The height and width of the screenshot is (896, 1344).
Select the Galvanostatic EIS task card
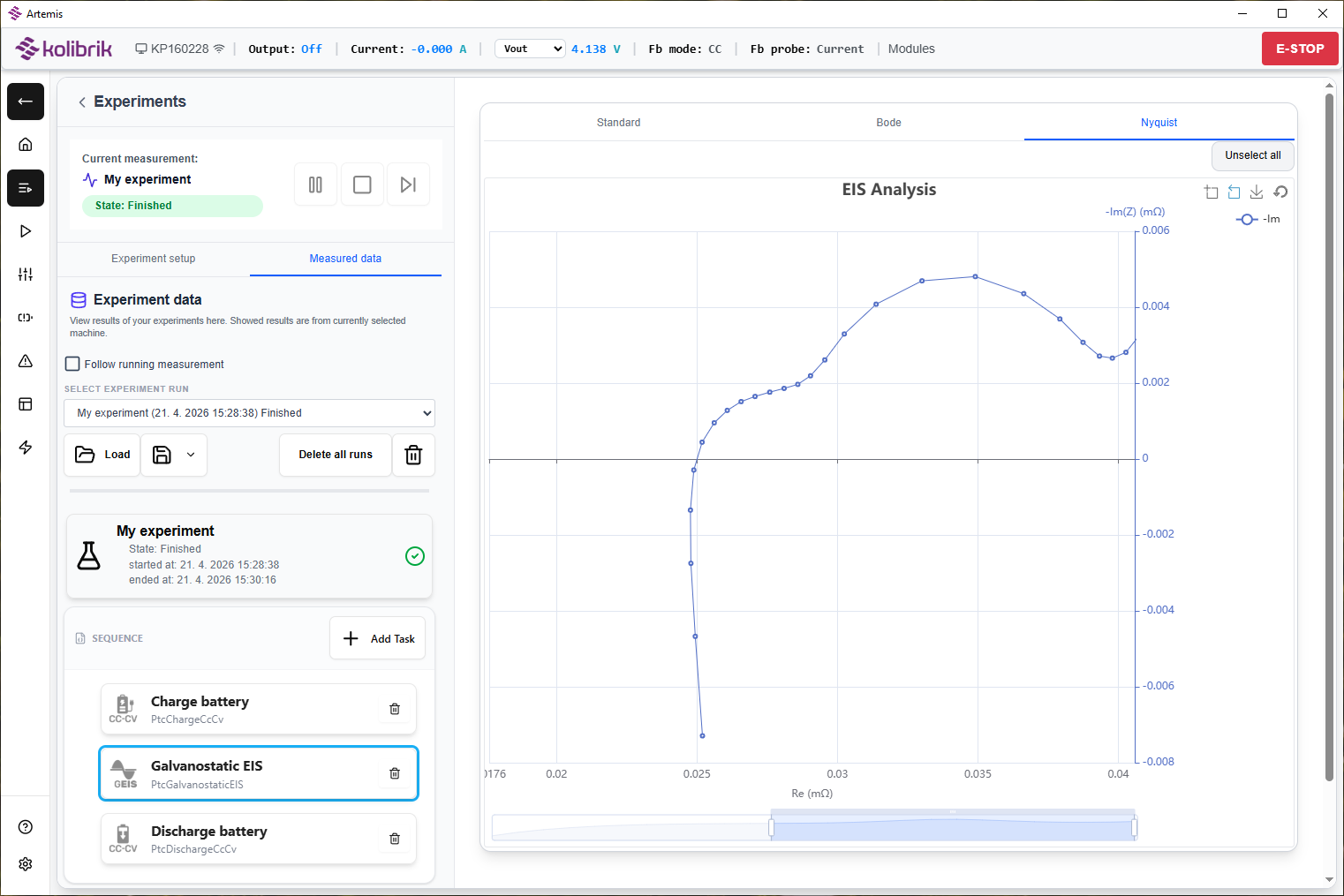pos(258,773)
